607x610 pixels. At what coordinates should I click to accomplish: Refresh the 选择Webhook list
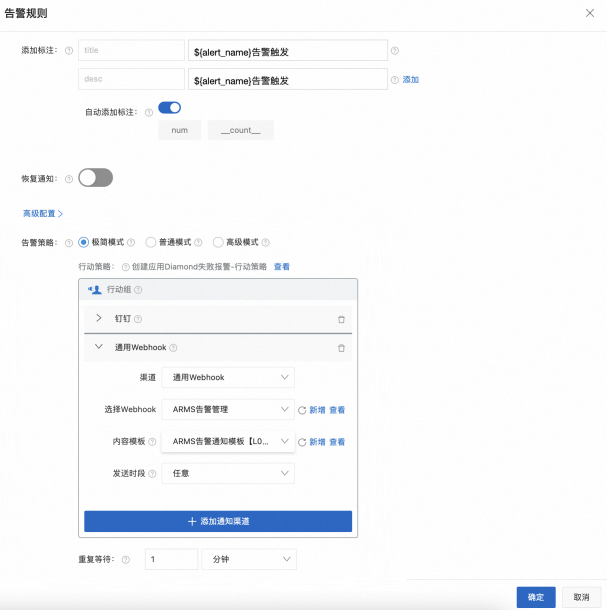click(x=302, y=410)
